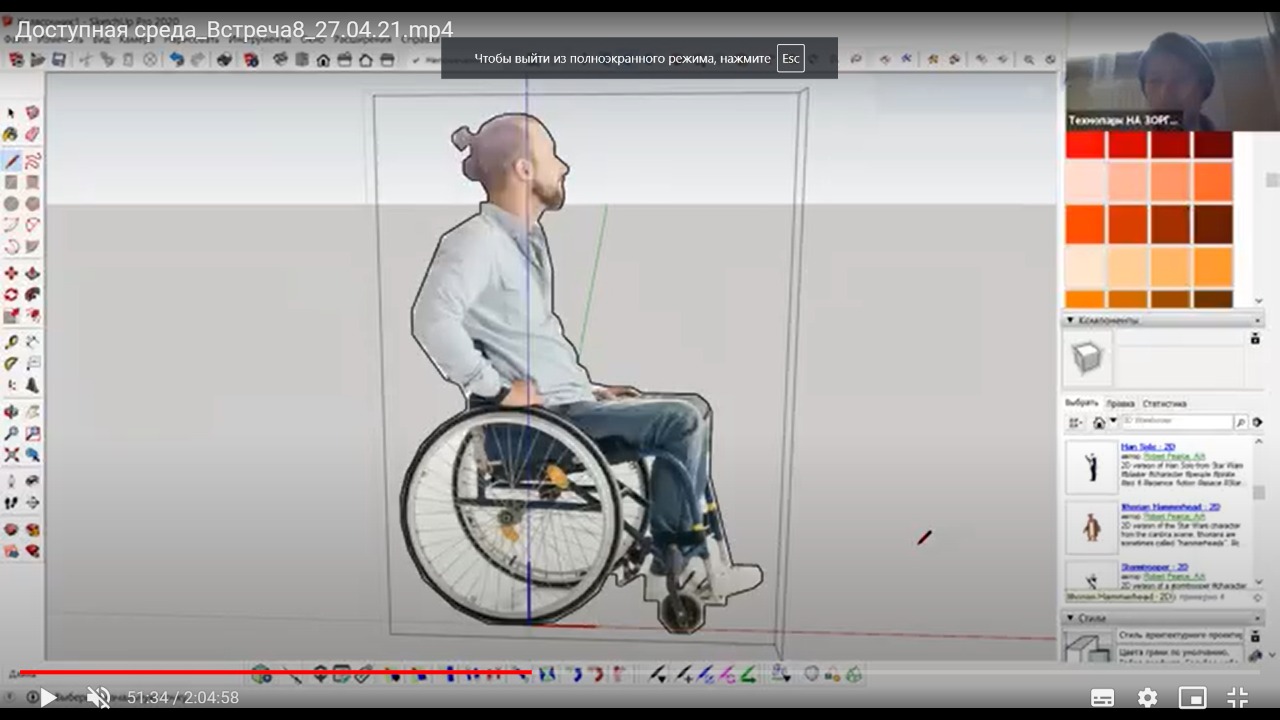Open the Ithorian Hammerhead - 2D link

click(1170, 507)
